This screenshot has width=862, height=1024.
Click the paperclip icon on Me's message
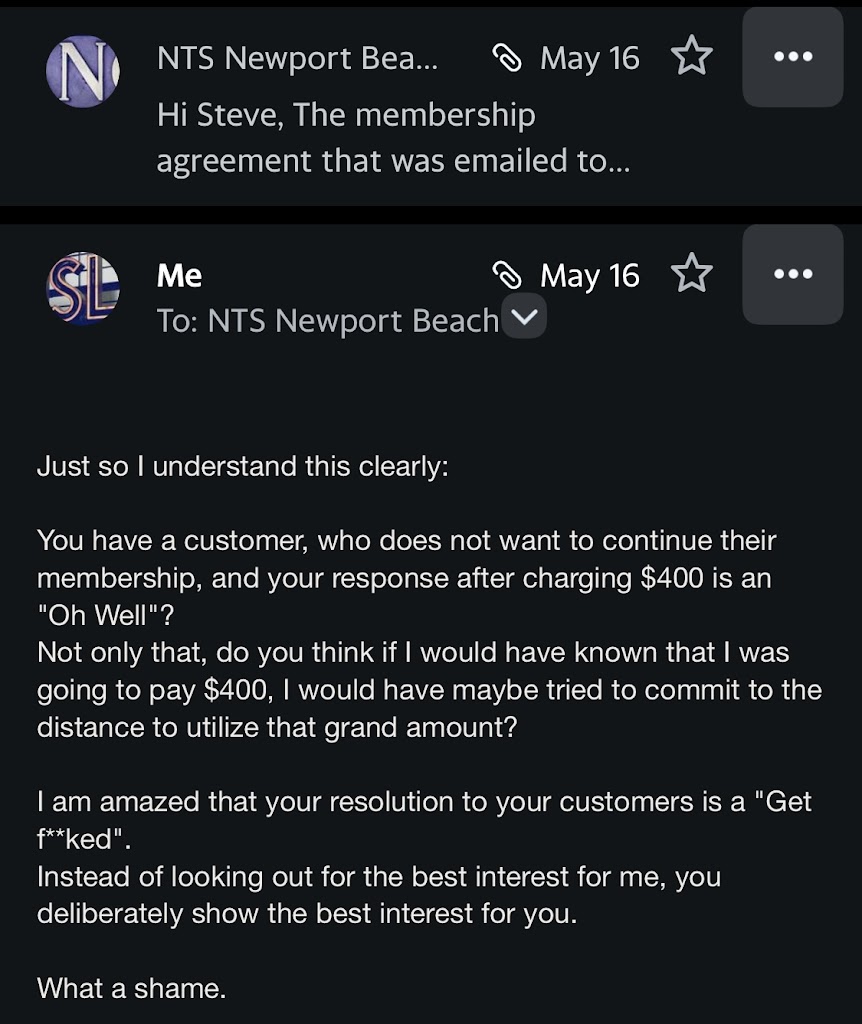point(508,275)
